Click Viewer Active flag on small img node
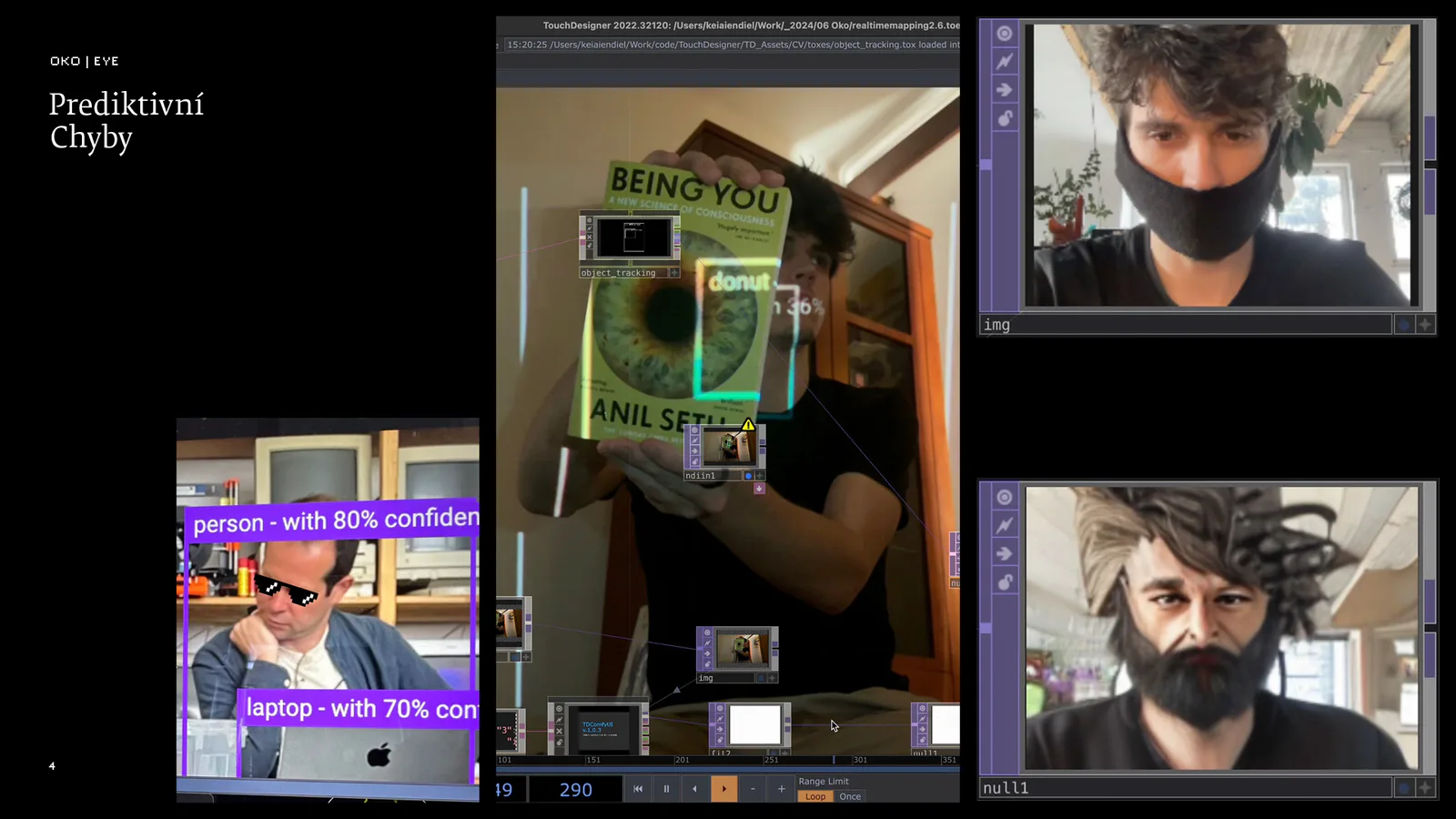The height and width of the screenshot is (819, 1456). (x=707, y=632)
